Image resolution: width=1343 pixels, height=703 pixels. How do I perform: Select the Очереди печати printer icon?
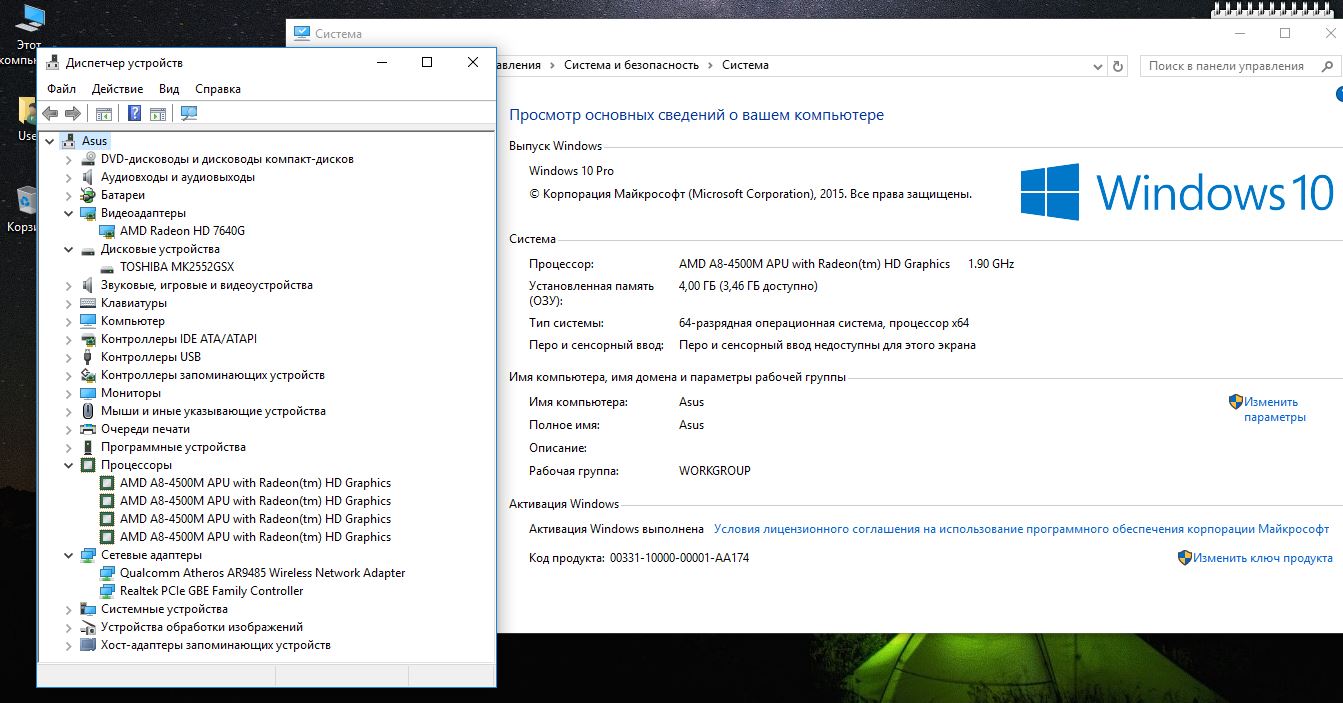tap(88, 429)
